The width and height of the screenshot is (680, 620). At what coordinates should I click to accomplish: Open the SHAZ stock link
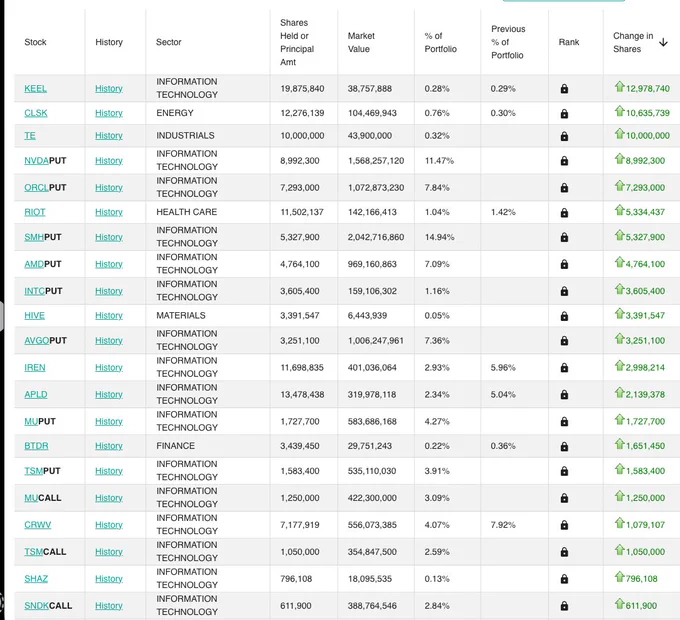click(x=36, y=578)
